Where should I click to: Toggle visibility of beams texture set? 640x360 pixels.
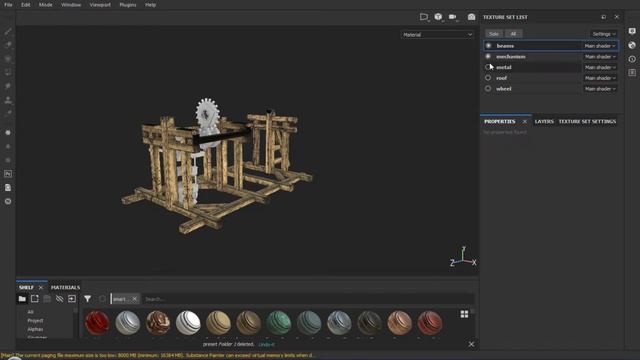(488, 46)
